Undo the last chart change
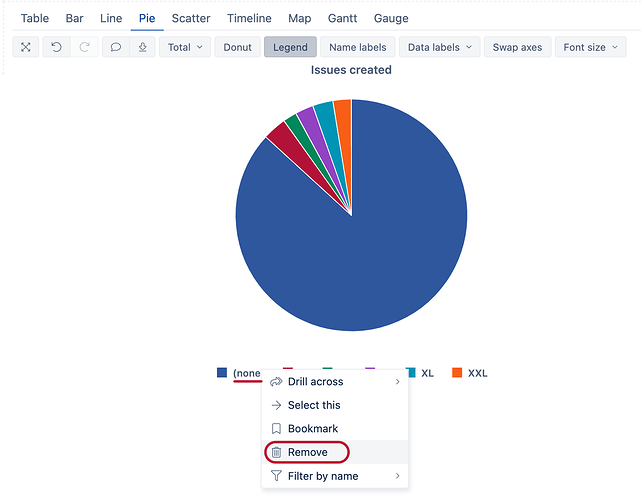This screenshot has width=641, height=500. tap(56, 47)
